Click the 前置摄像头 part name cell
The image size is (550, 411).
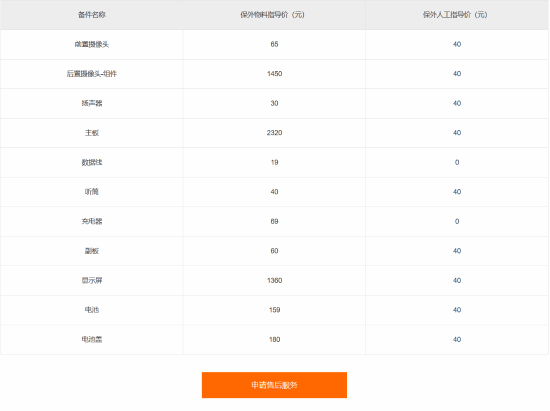[x=92, y=44]
